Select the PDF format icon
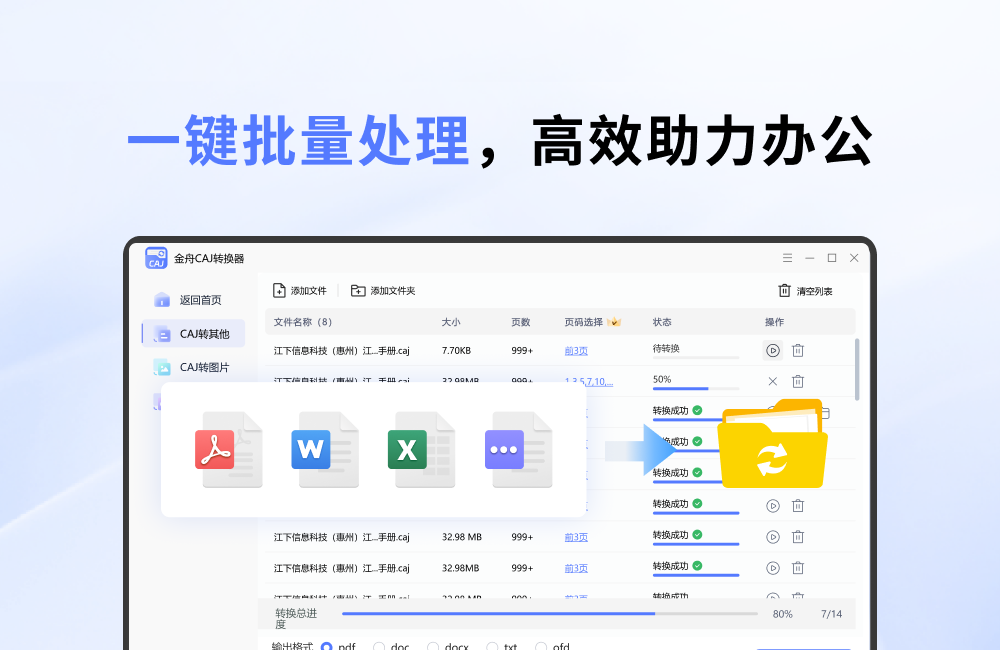Image resolution: width=1000 pixels, height=650 pixels. point(229,449)
